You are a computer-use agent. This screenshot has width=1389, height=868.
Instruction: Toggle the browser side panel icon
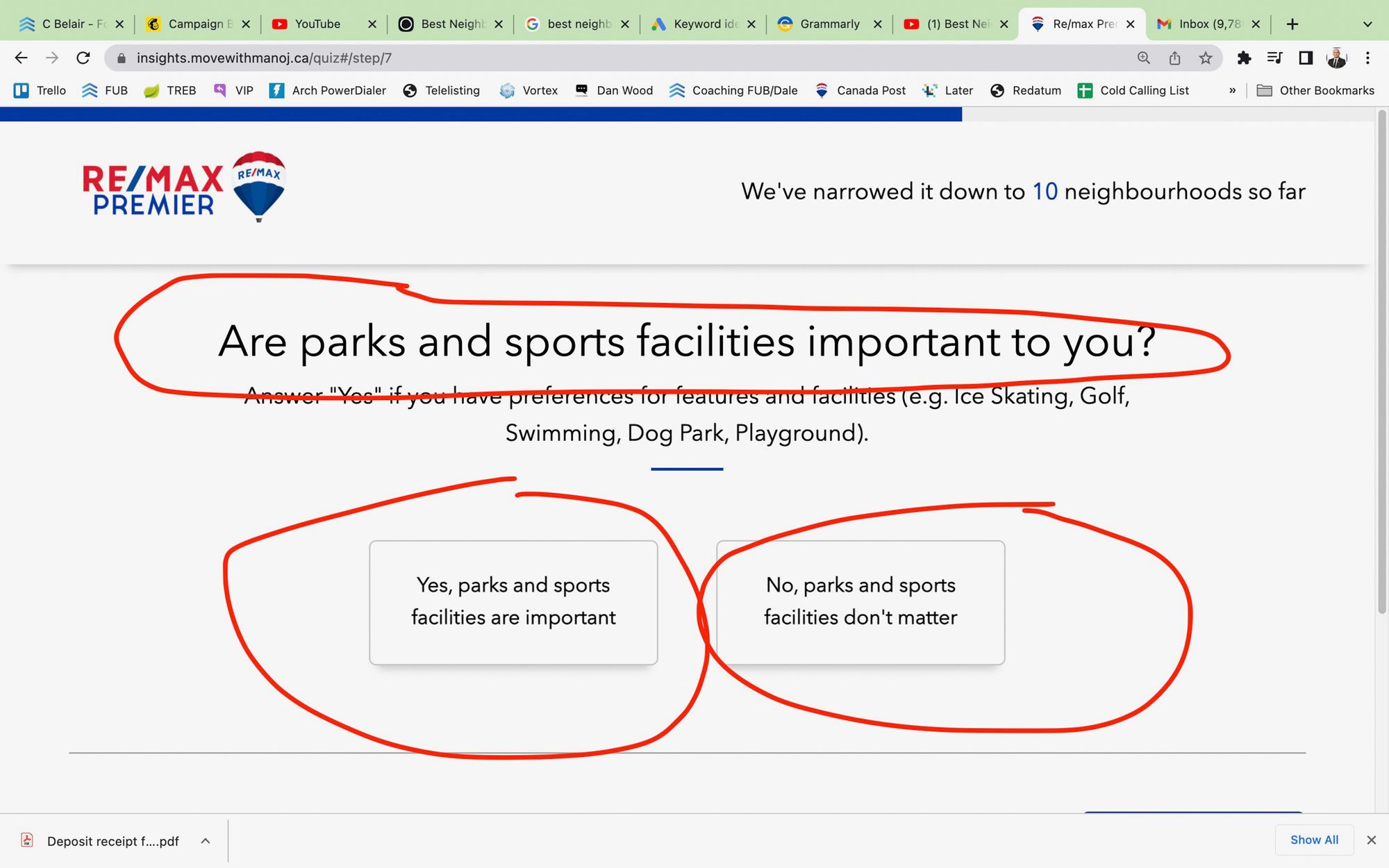[1306, 58]
